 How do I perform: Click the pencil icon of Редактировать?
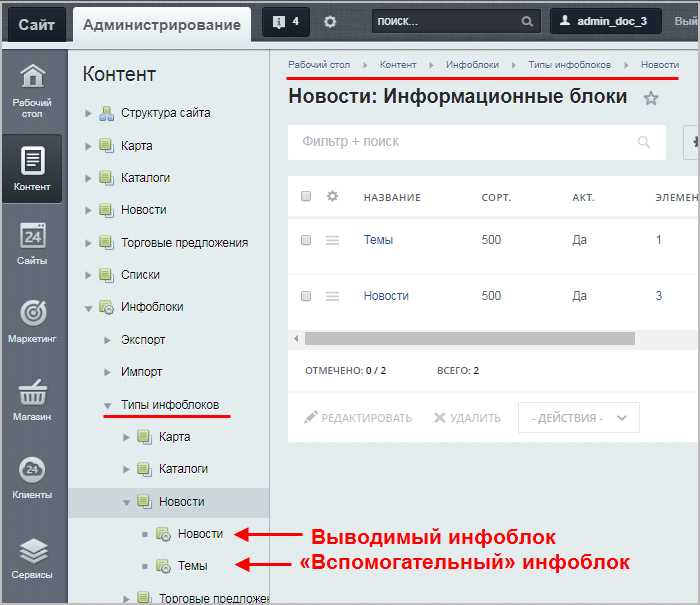[311, 417]
